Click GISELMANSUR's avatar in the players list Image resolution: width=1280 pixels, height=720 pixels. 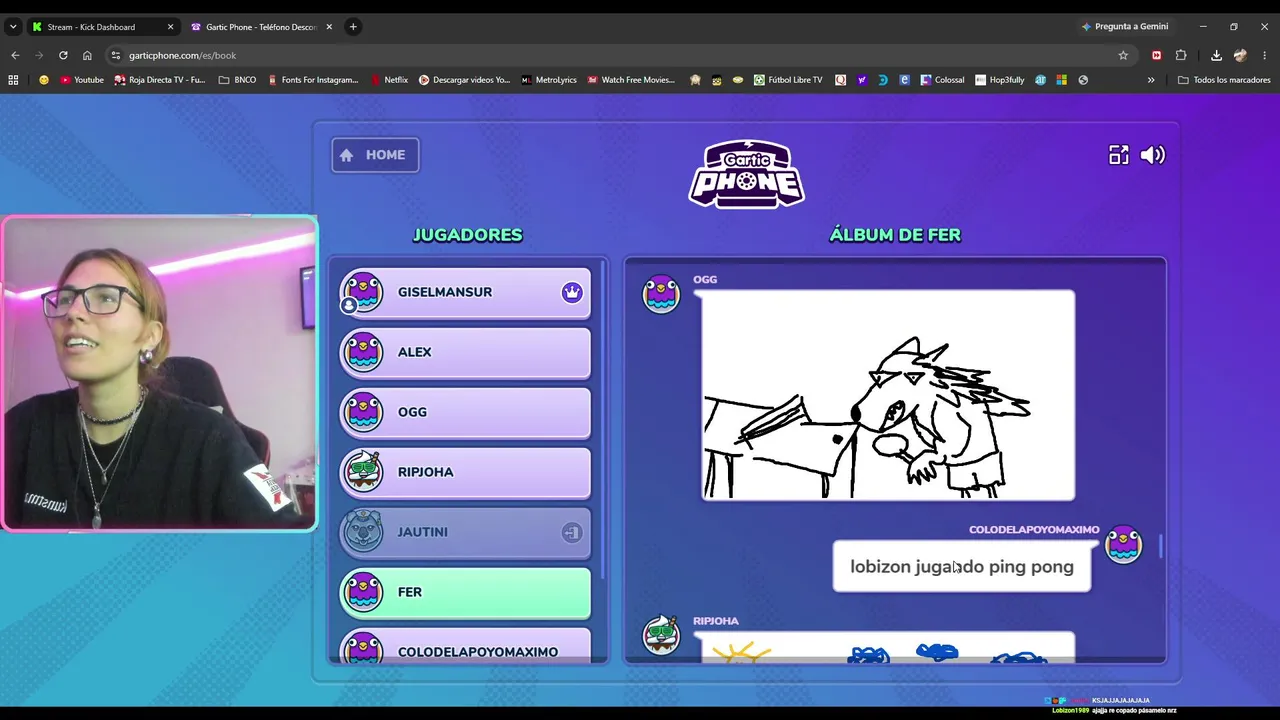click(x=363, y=292)
